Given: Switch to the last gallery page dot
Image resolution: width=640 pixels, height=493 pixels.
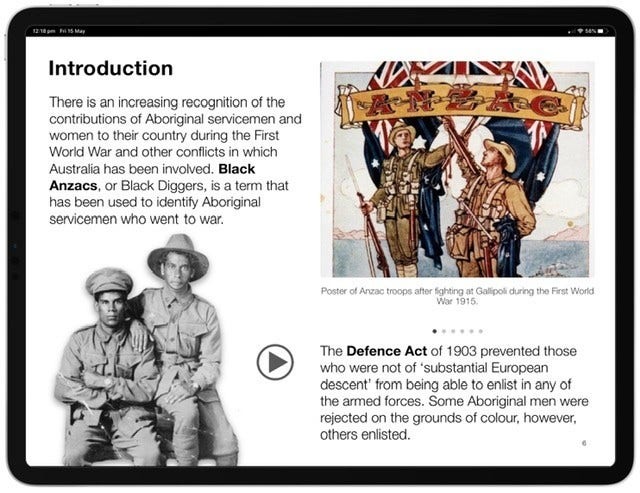Looking at the screenshot, I should tap(480, 330).
